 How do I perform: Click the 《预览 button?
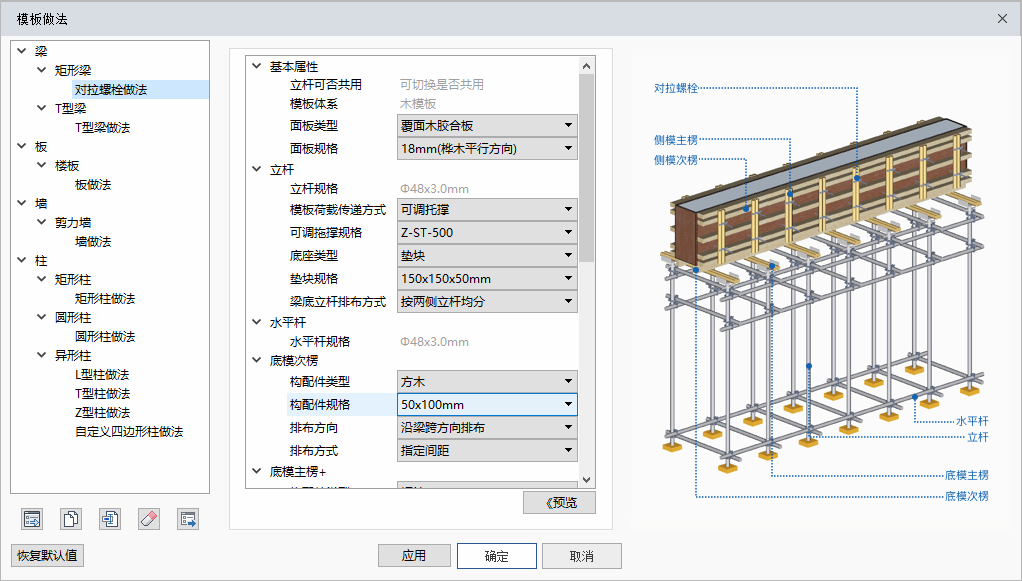pyautogui.click(x=559, y=503)
